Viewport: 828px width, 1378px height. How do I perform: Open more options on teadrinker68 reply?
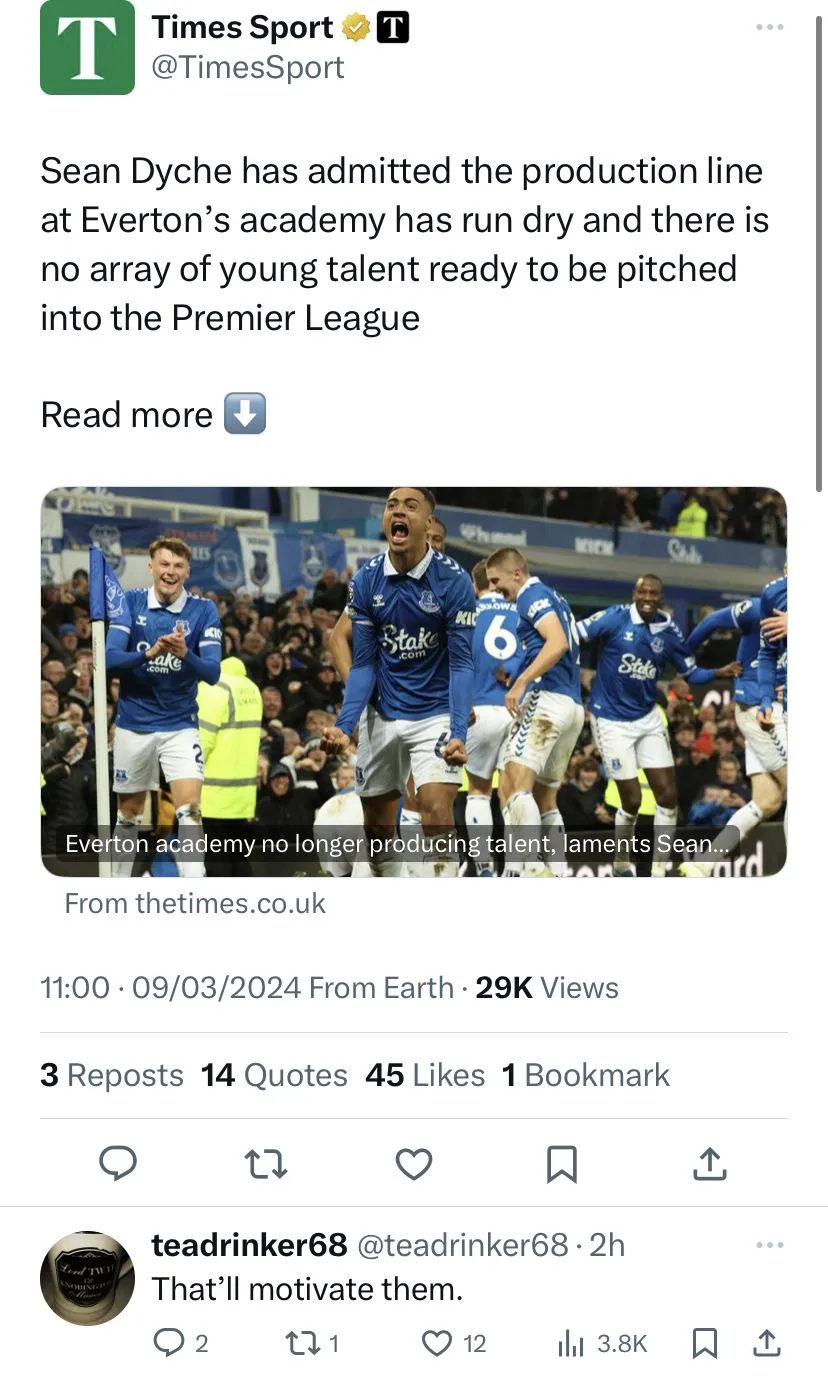click(769, 1245)
